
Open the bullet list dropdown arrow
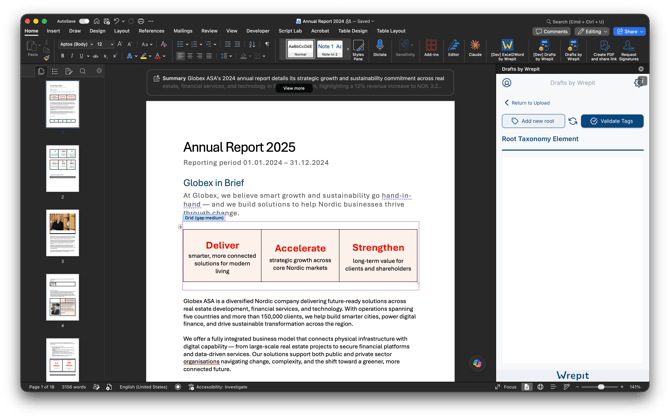187,44
